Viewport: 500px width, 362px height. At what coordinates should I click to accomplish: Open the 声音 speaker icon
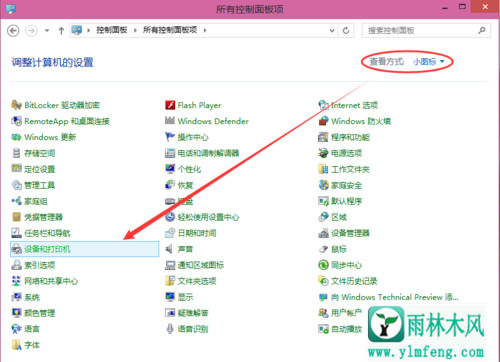pyautogui.click(x=170, y=249)
